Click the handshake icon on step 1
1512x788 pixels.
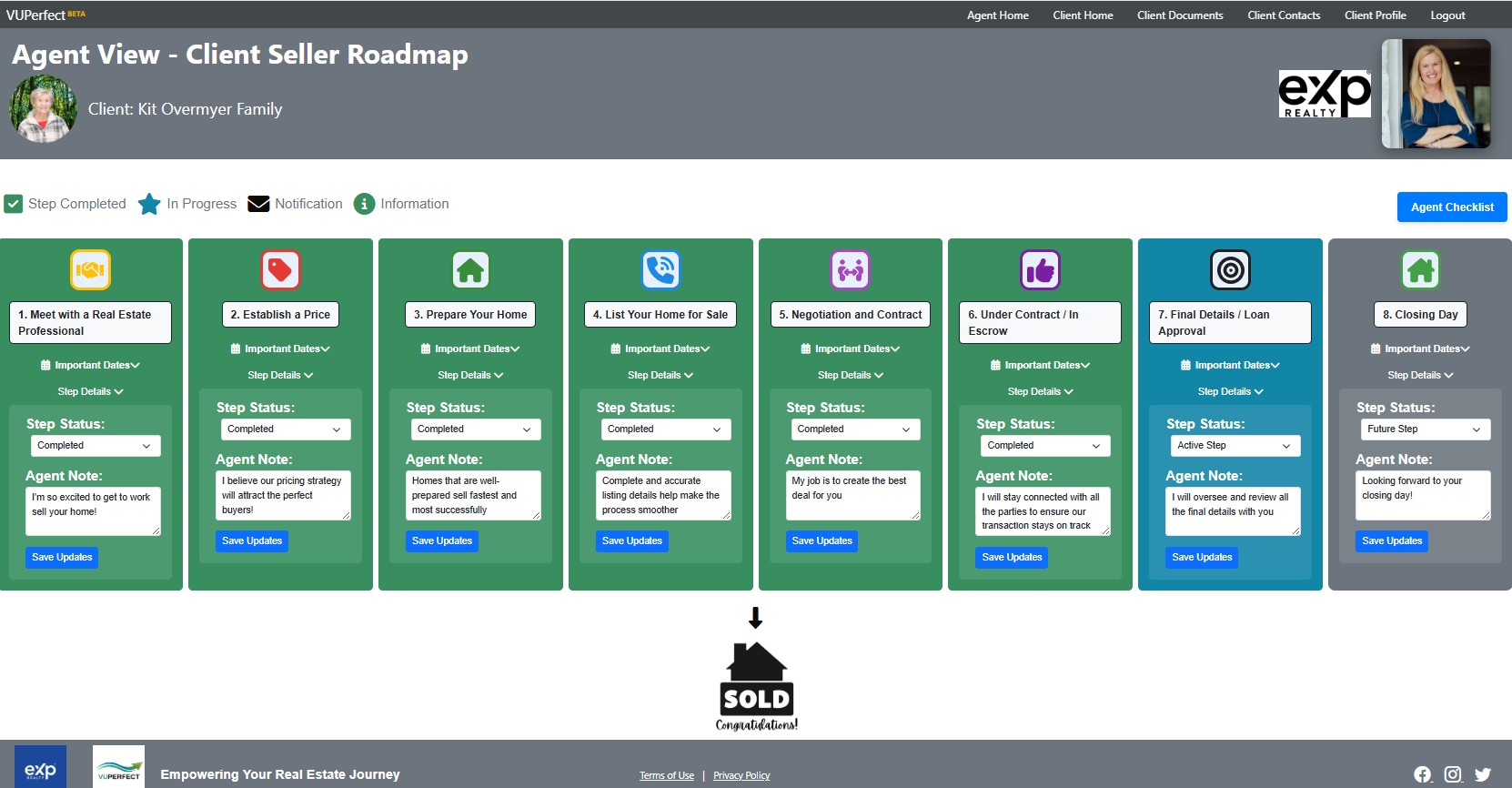pos(90,269)
